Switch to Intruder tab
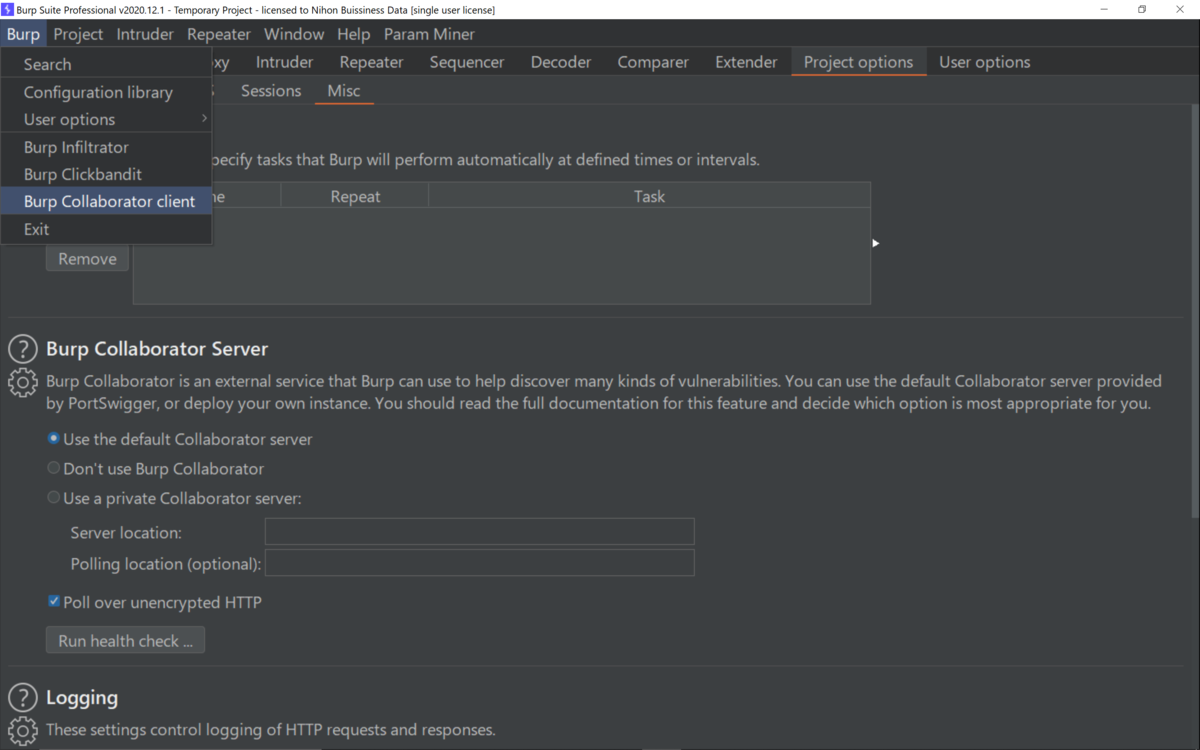This screenshot has width=1200, height=750. coord(284,62)
